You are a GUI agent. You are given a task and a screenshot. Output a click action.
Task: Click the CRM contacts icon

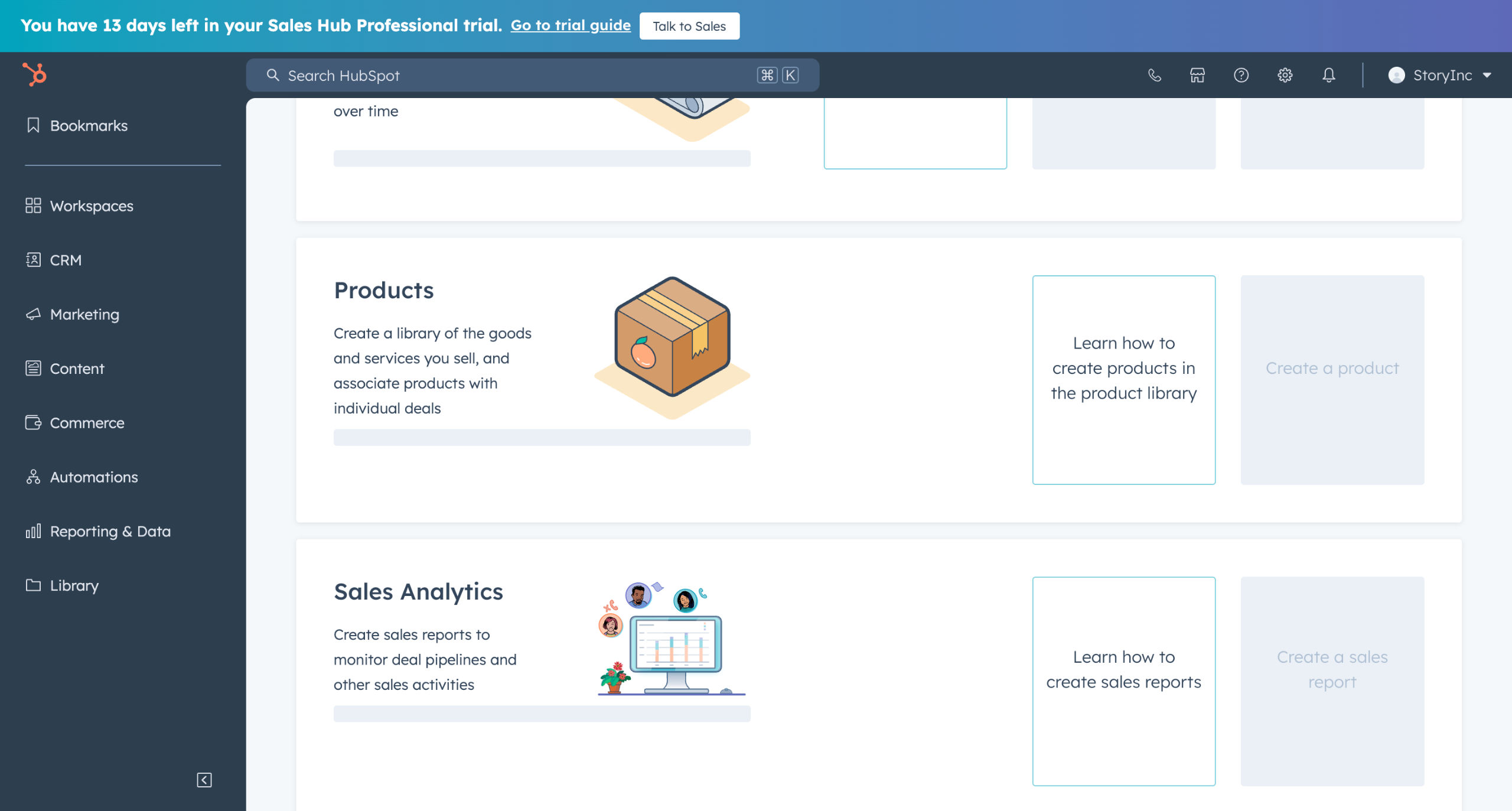[33, 260]
